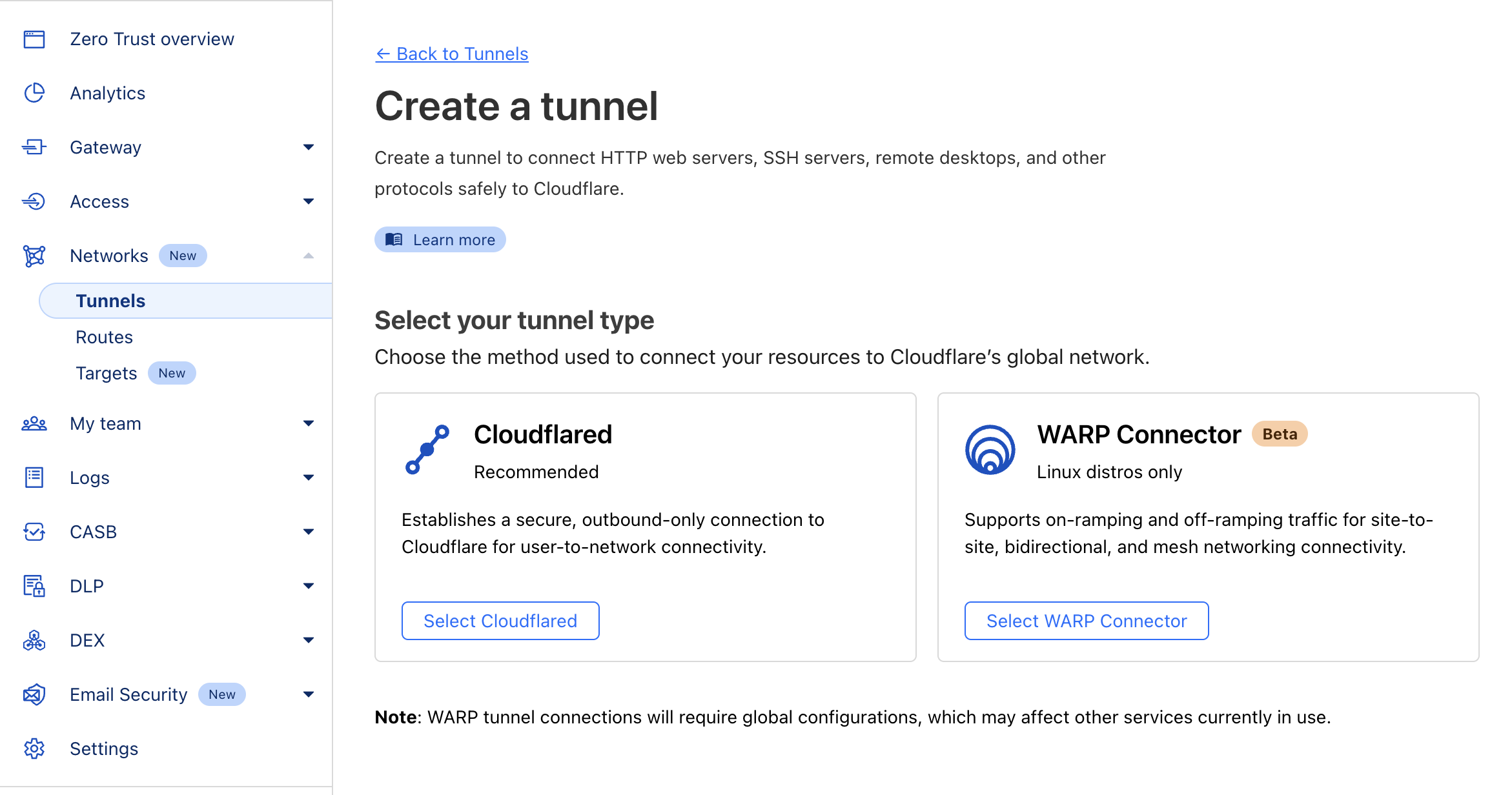The image size is (1512, 795).
Task: Switch to the Routes page
Action: 104,336
